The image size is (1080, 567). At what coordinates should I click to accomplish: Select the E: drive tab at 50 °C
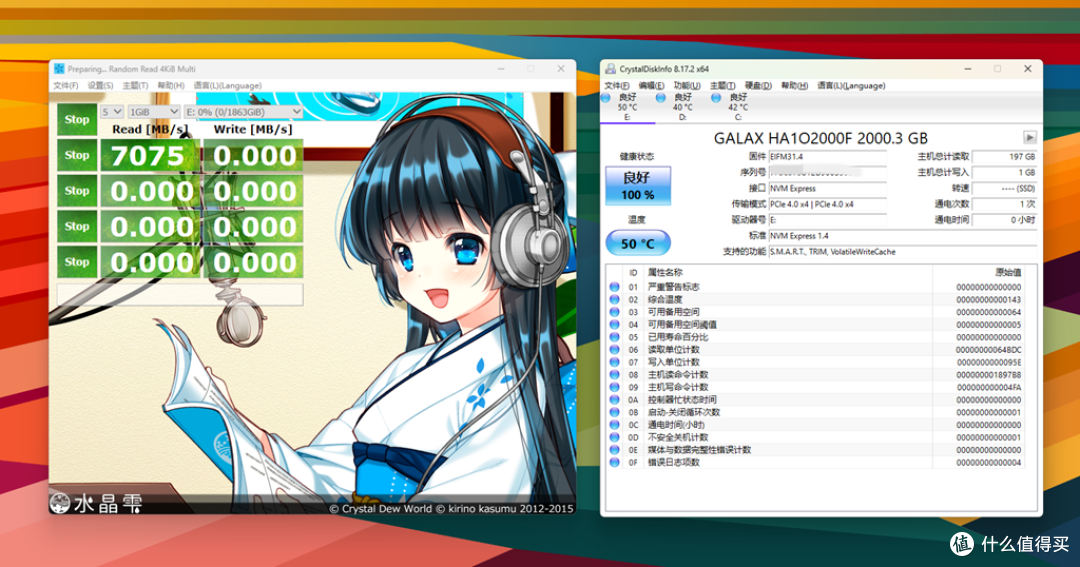click(627, 107)
